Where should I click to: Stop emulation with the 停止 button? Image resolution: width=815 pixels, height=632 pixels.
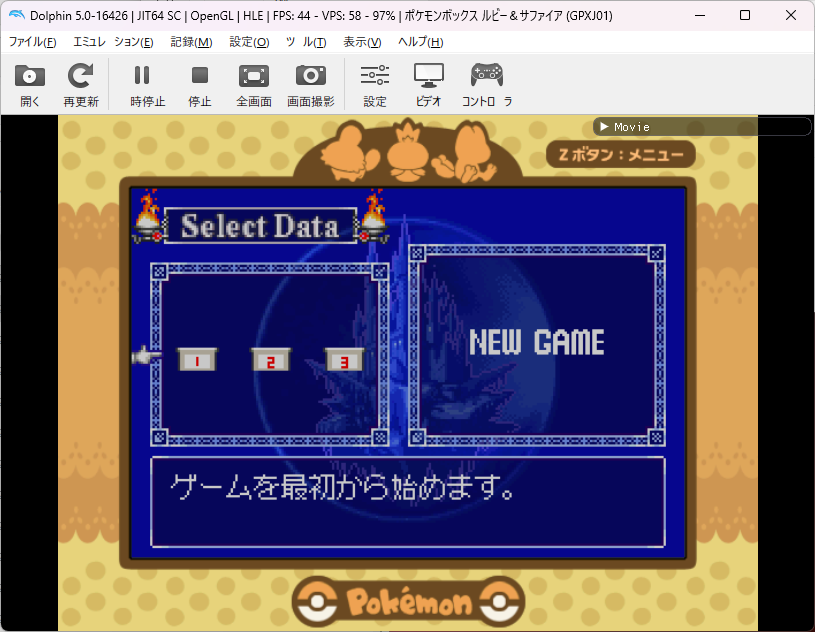tap(200, 85)
